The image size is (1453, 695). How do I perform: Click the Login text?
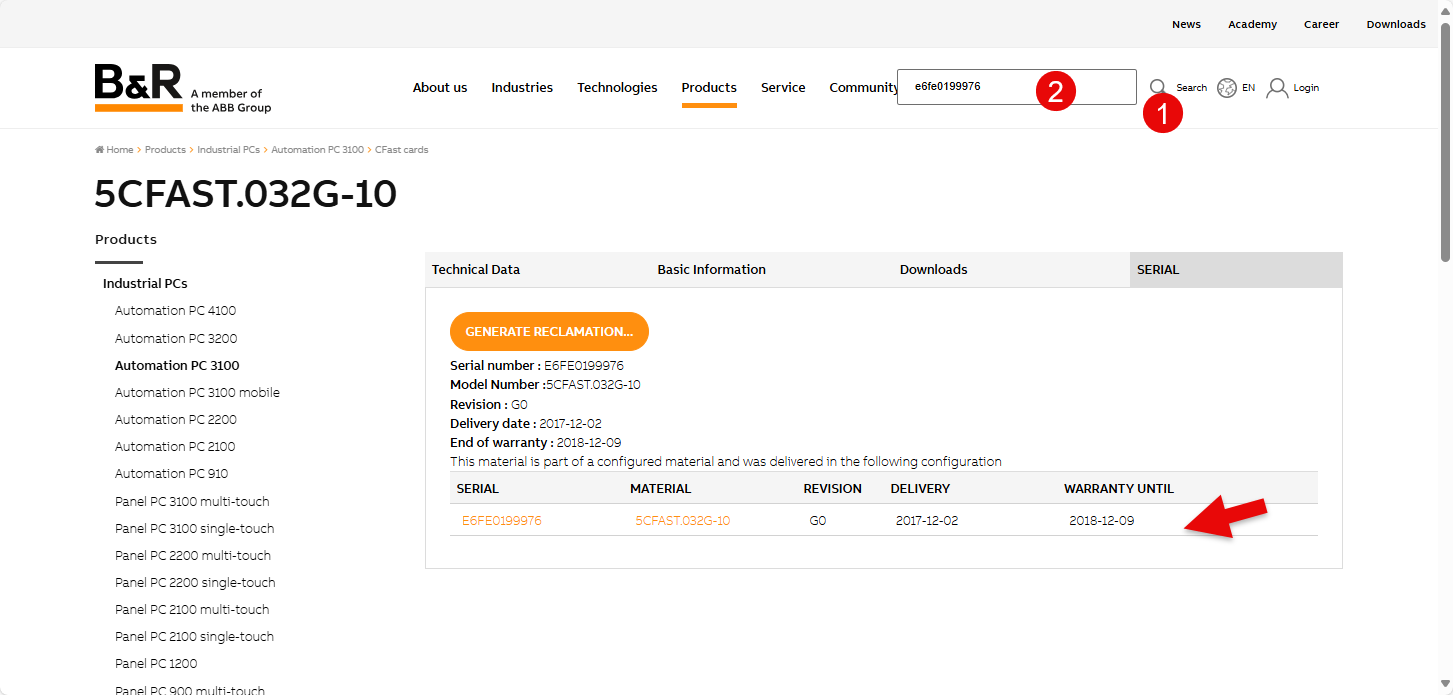tap(1306, 88)
